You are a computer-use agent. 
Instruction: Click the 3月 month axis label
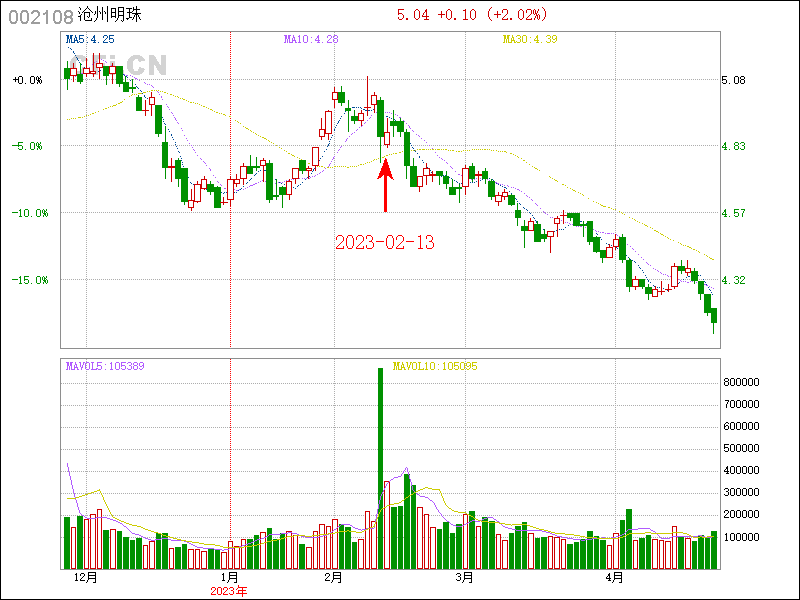[x=463, y=578]
